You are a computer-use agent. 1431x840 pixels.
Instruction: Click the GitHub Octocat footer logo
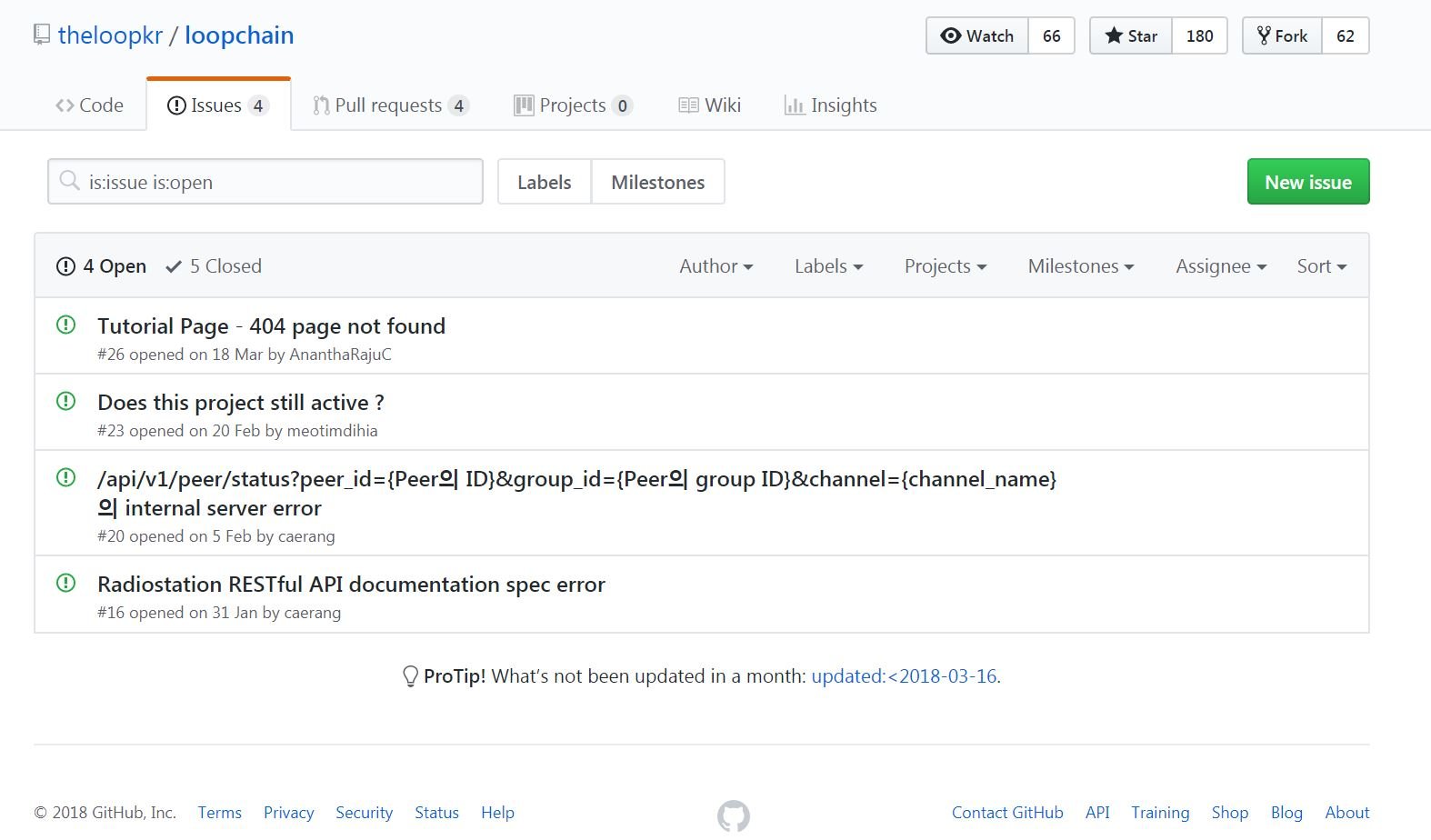click(733, 815)
